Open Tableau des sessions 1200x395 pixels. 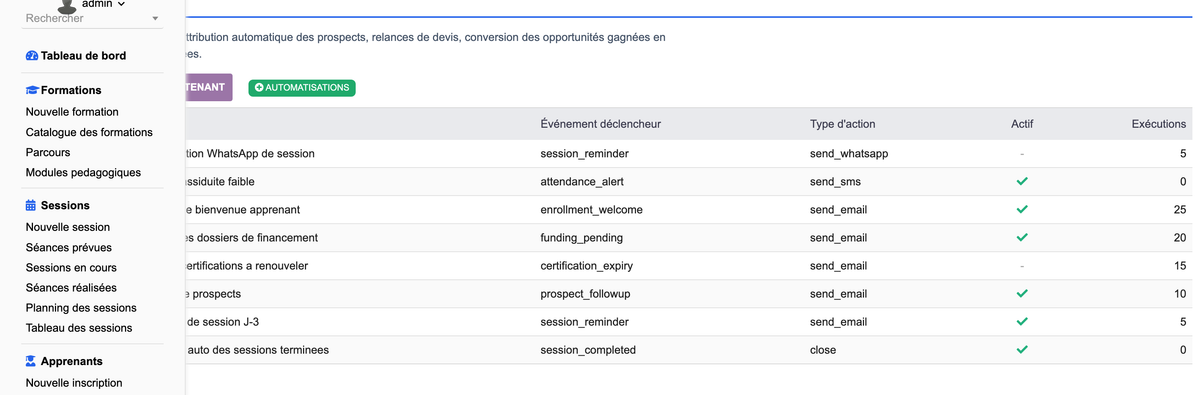pyautogui.click(x=79, y=328)
